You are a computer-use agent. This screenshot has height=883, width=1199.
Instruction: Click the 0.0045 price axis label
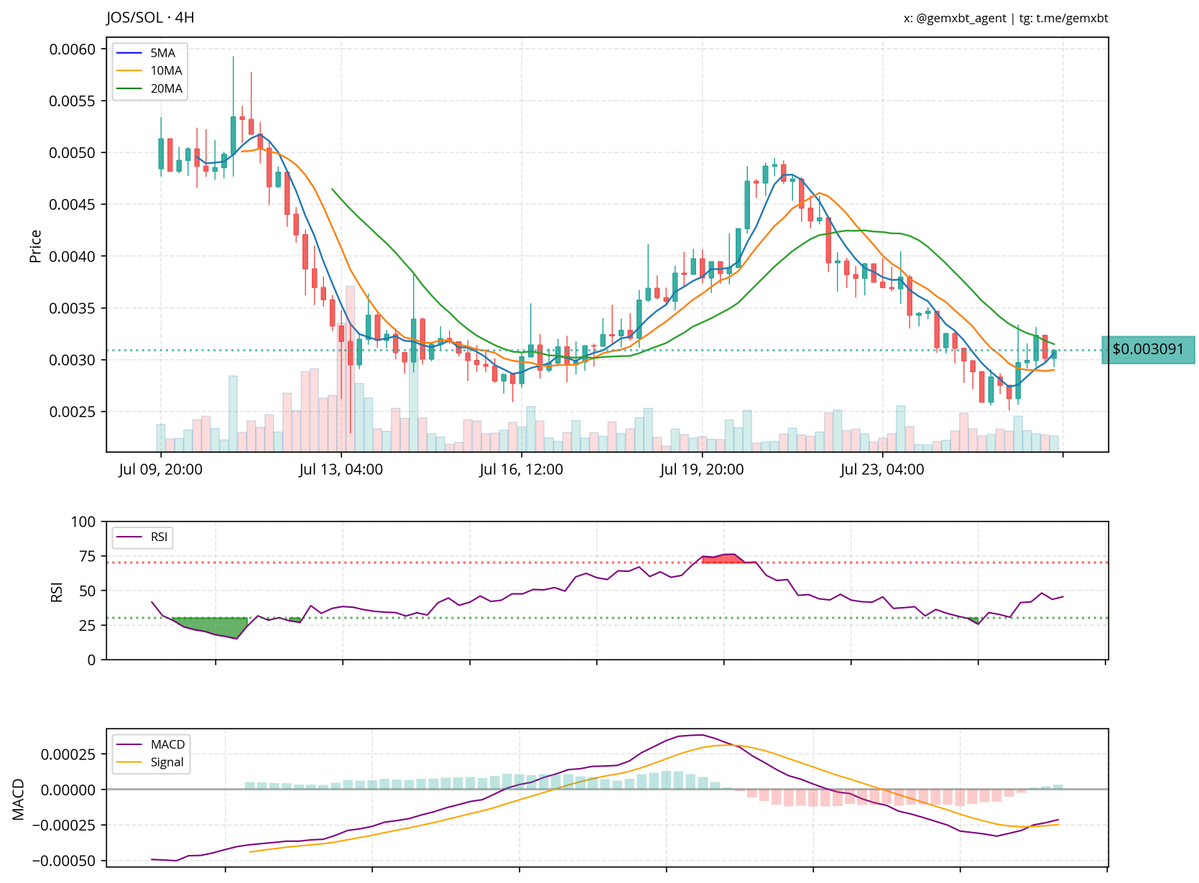pos(73,205)
